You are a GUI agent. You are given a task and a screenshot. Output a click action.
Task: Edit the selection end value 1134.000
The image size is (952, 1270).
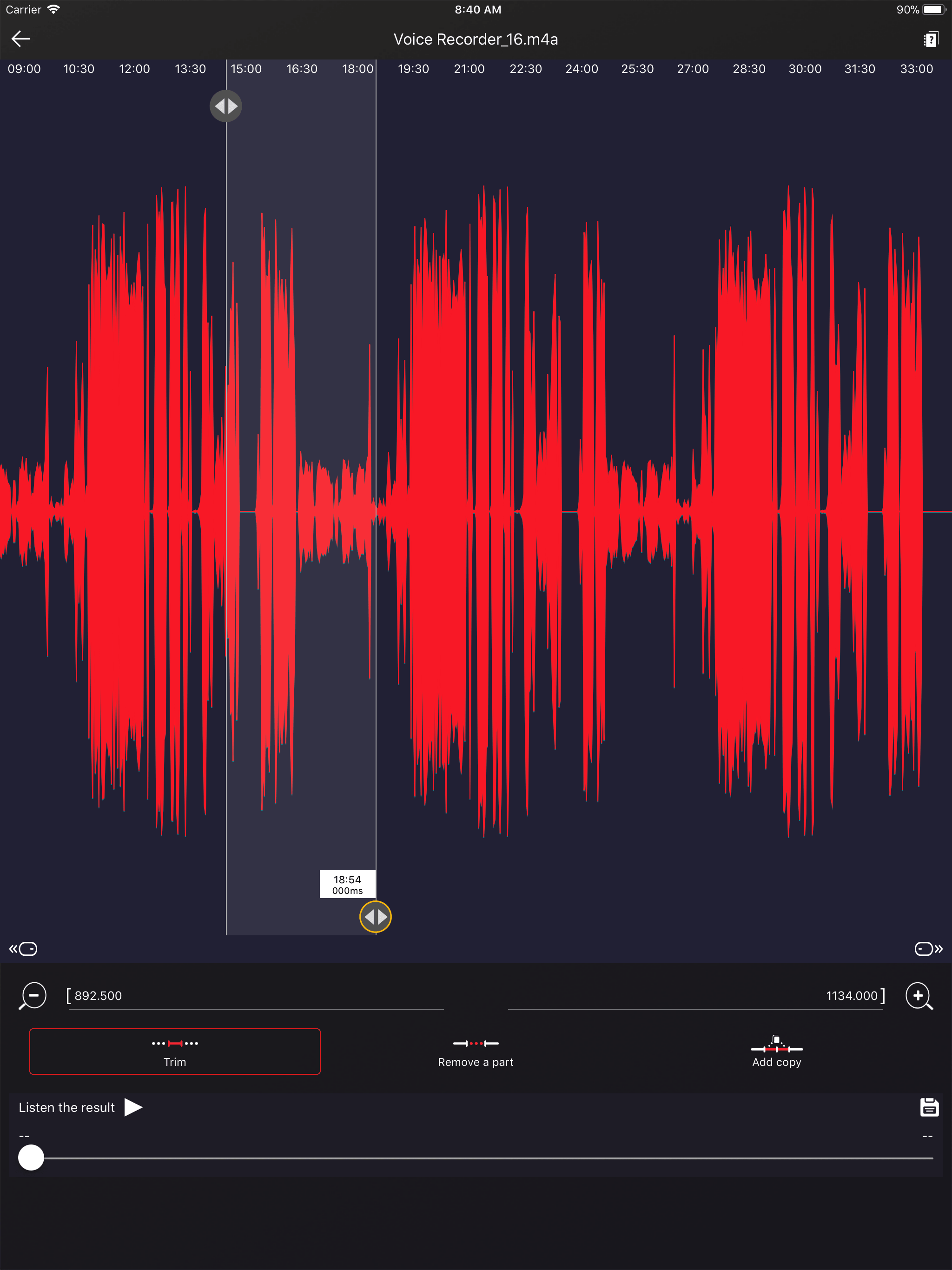pos(853,996)
